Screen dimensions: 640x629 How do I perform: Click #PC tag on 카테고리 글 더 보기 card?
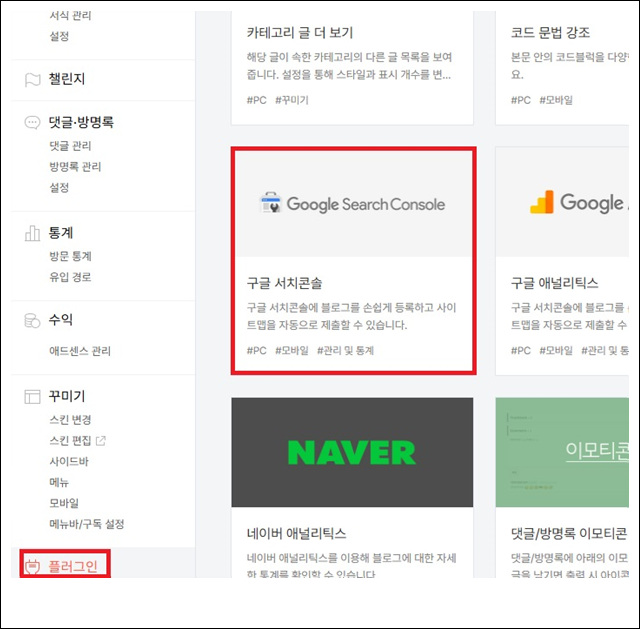coord(256,100)
